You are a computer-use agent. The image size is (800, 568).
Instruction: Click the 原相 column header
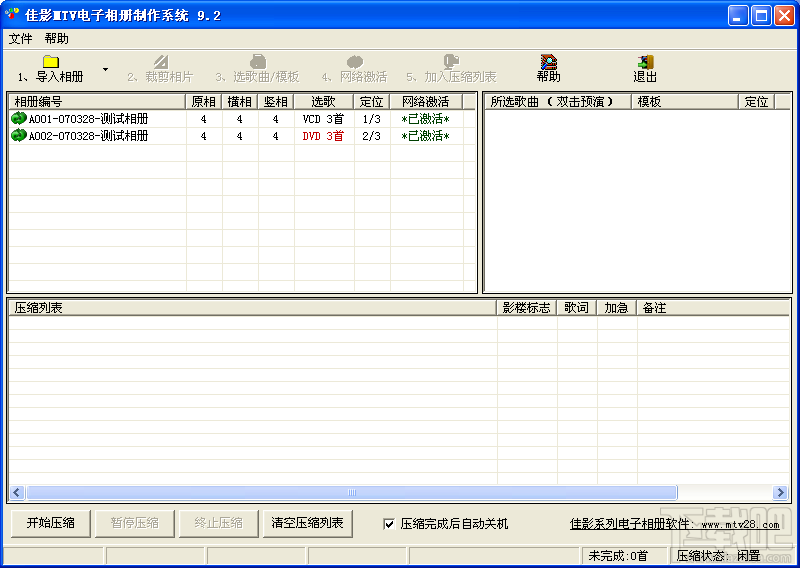coord(204,102)
